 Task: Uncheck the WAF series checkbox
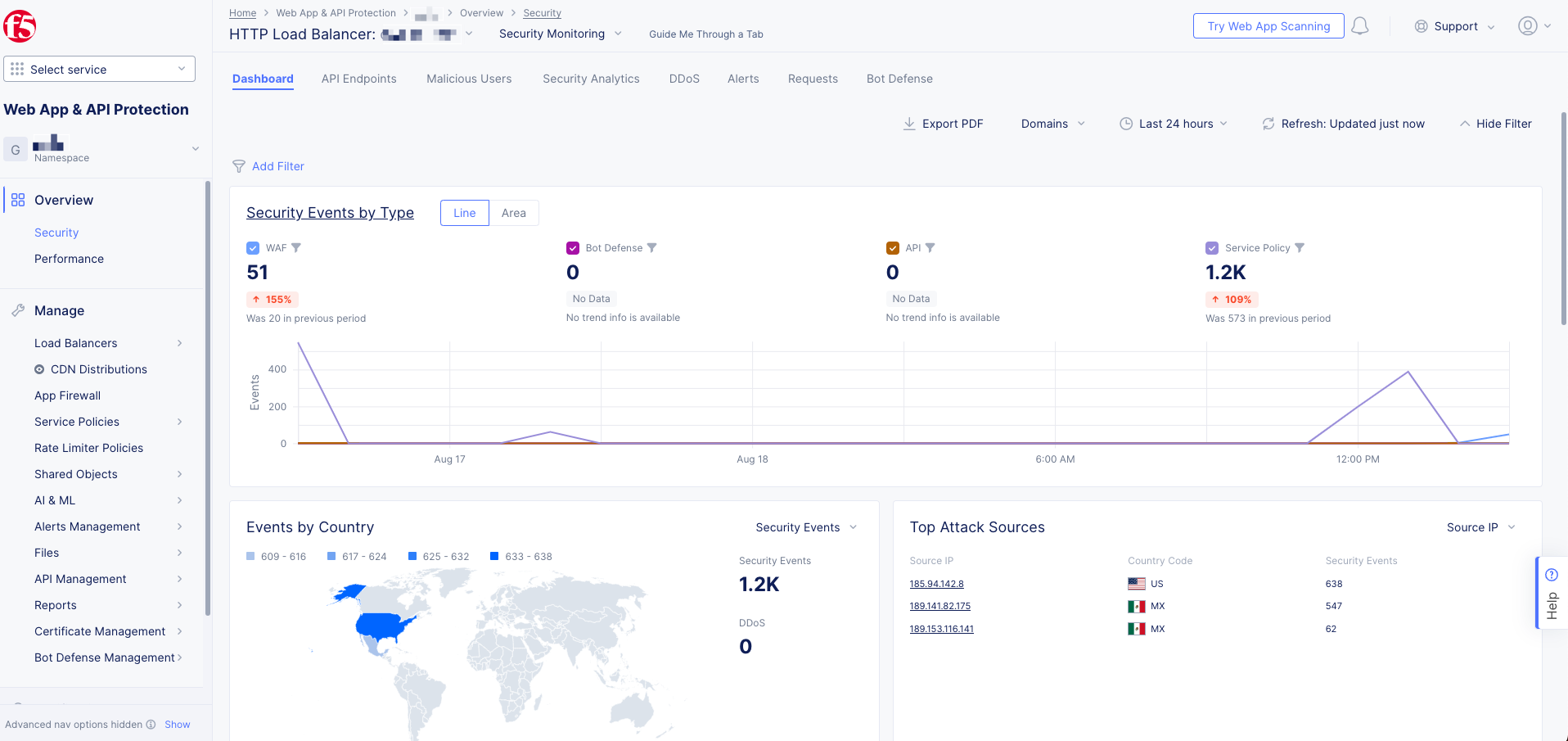click(x=253, y=248)
